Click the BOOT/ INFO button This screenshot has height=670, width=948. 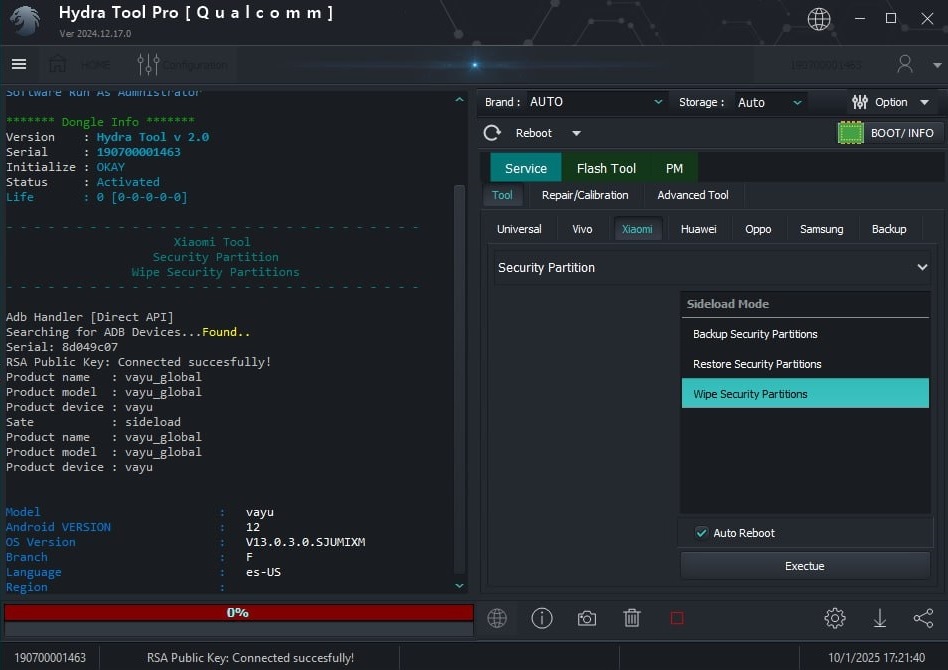(x=890, y=133)
